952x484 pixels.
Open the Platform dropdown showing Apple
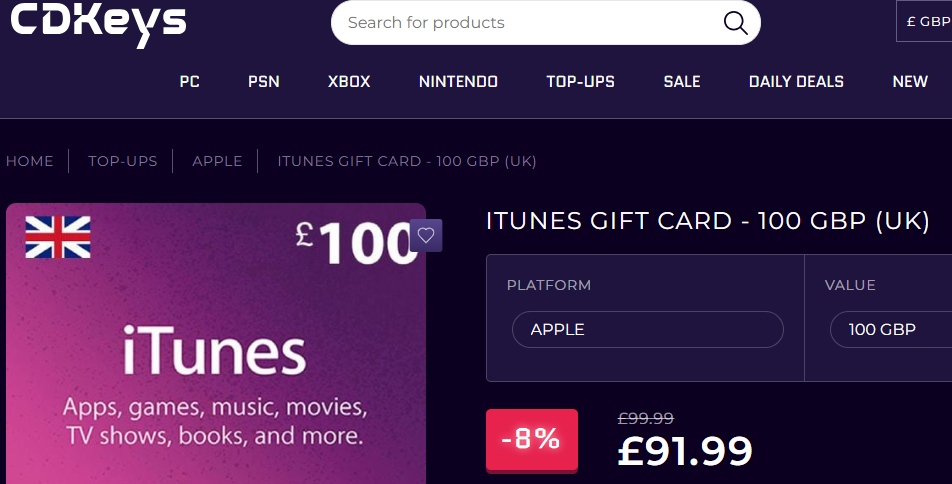[647, 329]
